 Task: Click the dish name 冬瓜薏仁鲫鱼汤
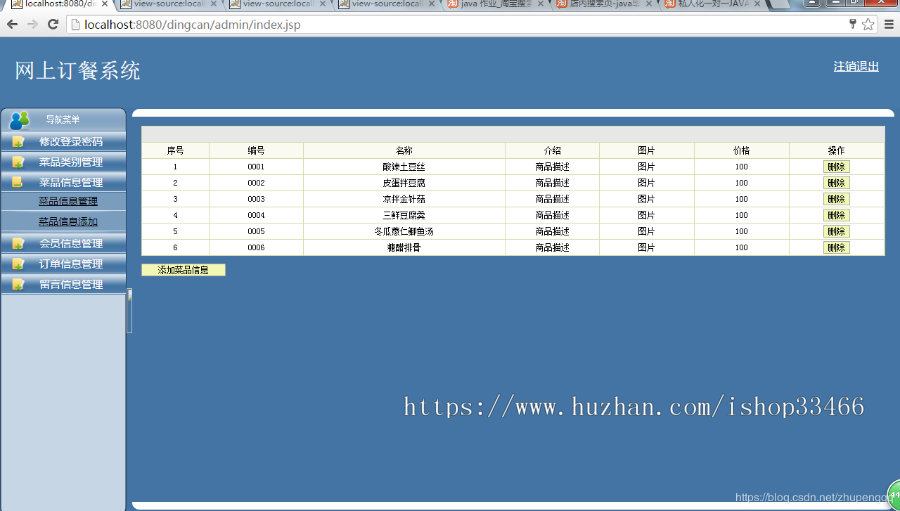click(404, 231)
